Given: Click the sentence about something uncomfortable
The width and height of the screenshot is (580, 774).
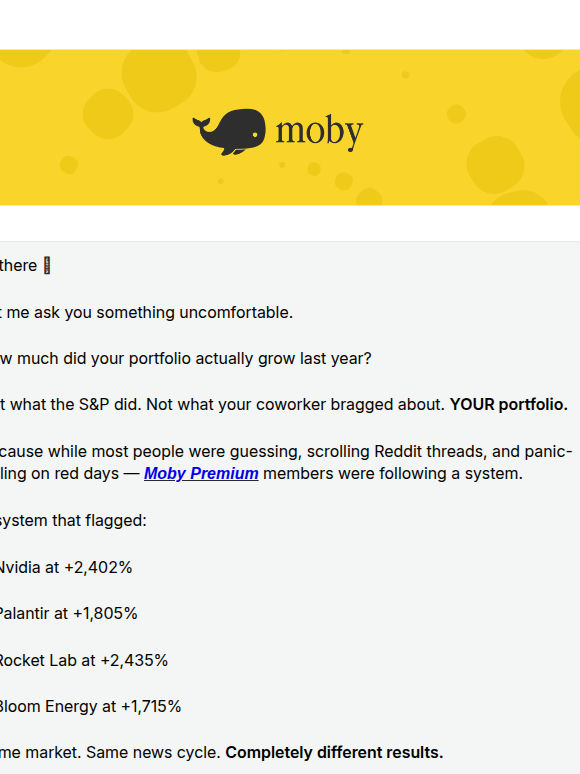Looking at the screenshot, I should pyautogui.click(x=147, y=313).
